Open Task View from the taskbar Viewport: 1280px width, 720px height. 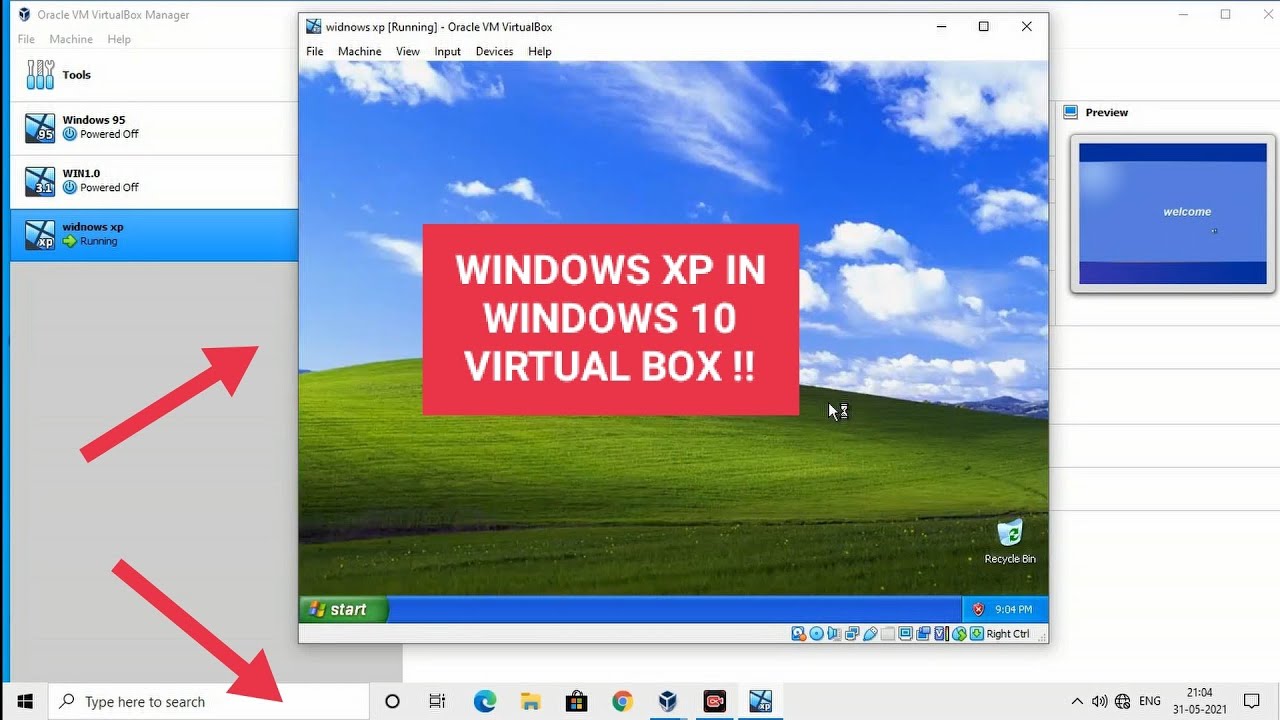click(x=437, y=701)
